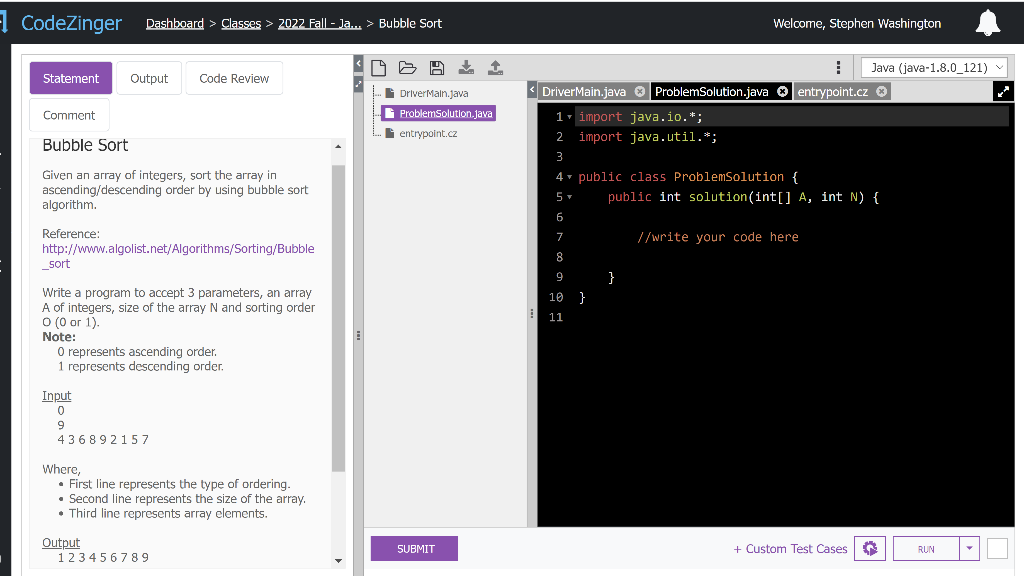Image resolution: width=1024 pixels, height=576 pixels.
Task: Open the three-dot editor options menu
Action: tap(838, 68)
